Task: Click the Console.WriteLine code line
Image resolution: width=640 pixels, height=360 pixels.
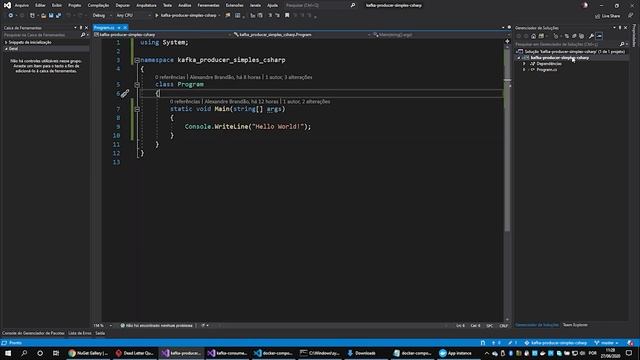Action: click(x=248, y=127)
